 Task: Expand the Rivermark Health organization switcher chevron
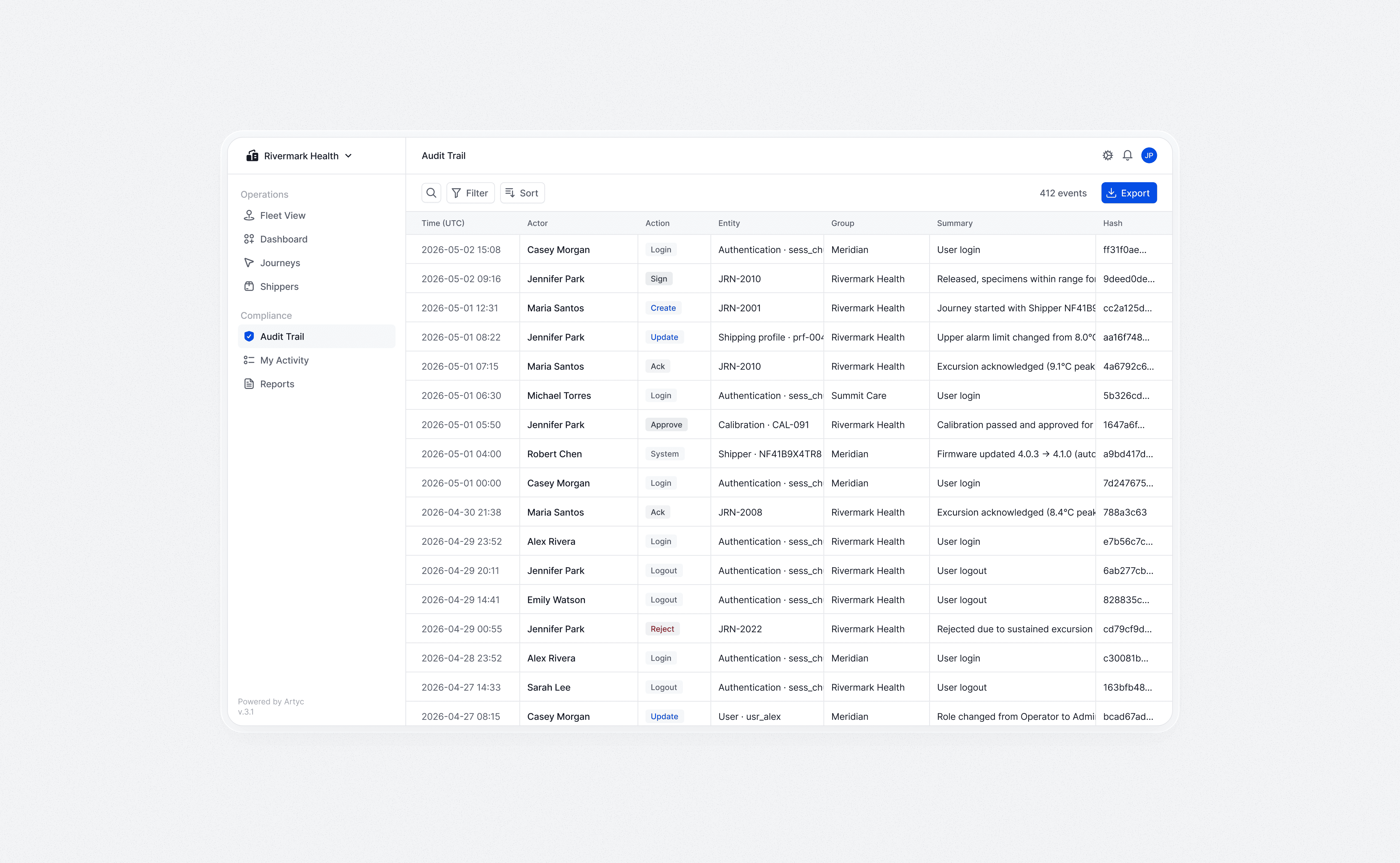(x=349, y=156)
